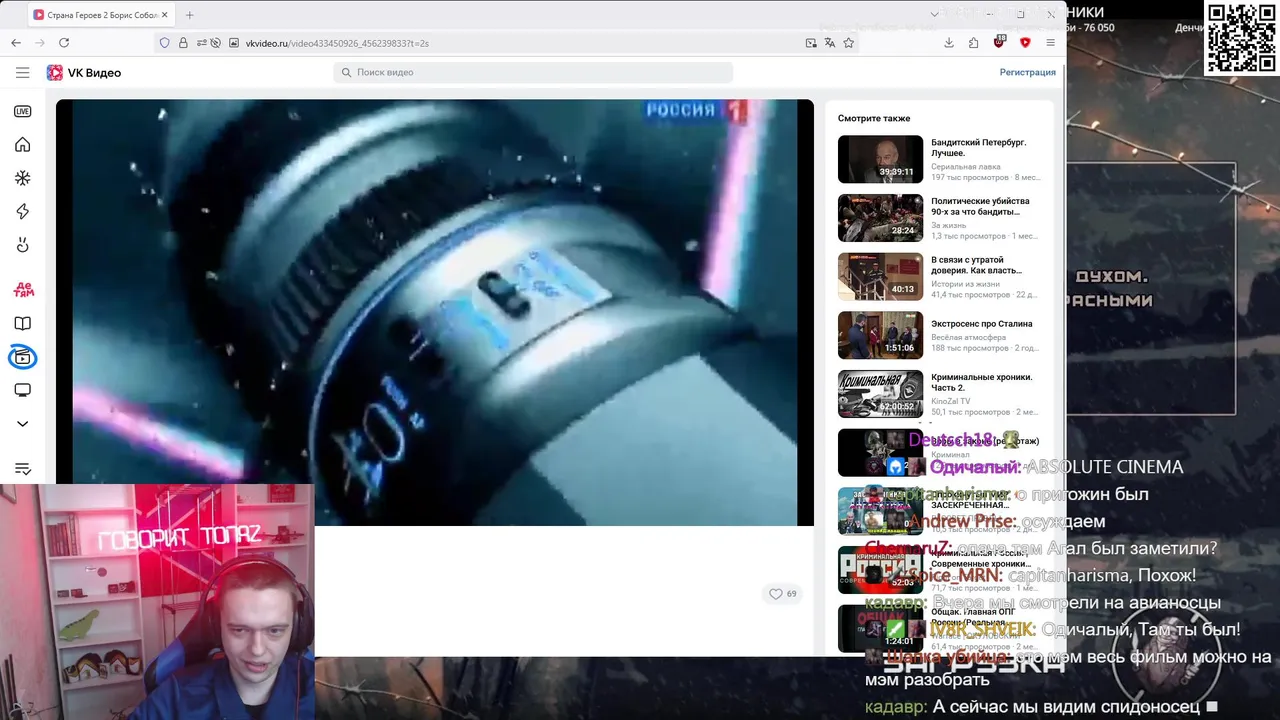
Task: Open the Экстросенс про Сталина video title
Action: 981,324
